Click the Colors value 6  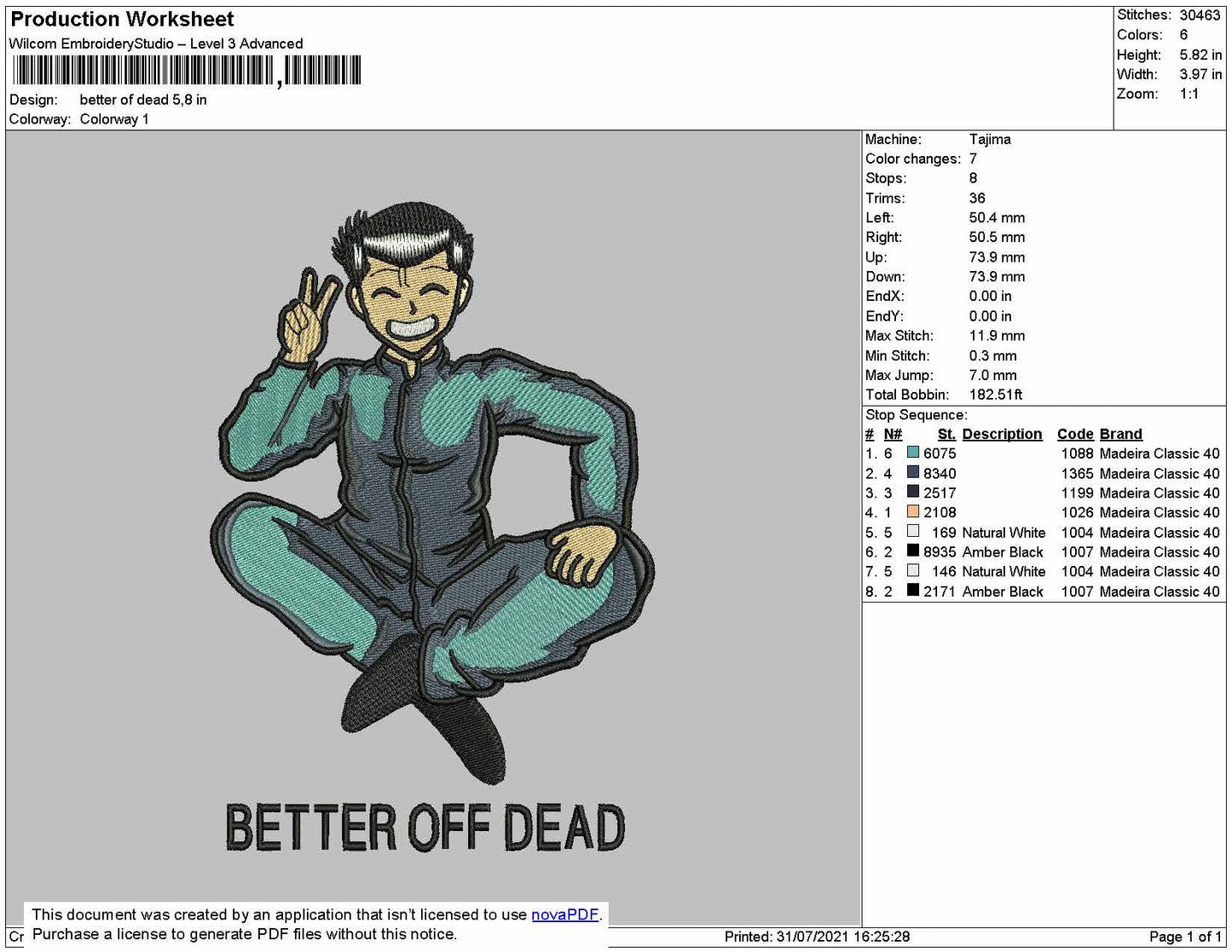click(x=1183, y=35)
